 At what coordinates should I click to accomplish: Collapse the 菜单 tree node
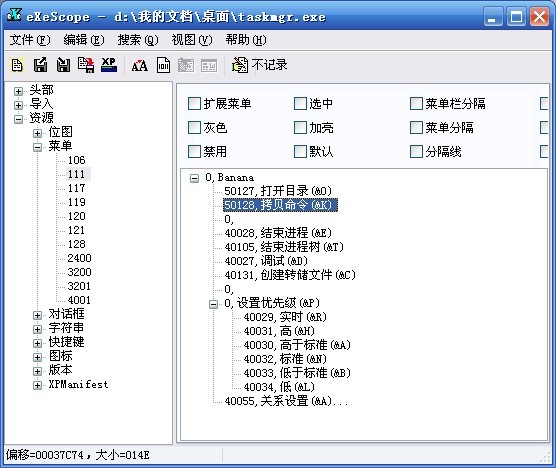pyautogui.click(x=37, y=147)
